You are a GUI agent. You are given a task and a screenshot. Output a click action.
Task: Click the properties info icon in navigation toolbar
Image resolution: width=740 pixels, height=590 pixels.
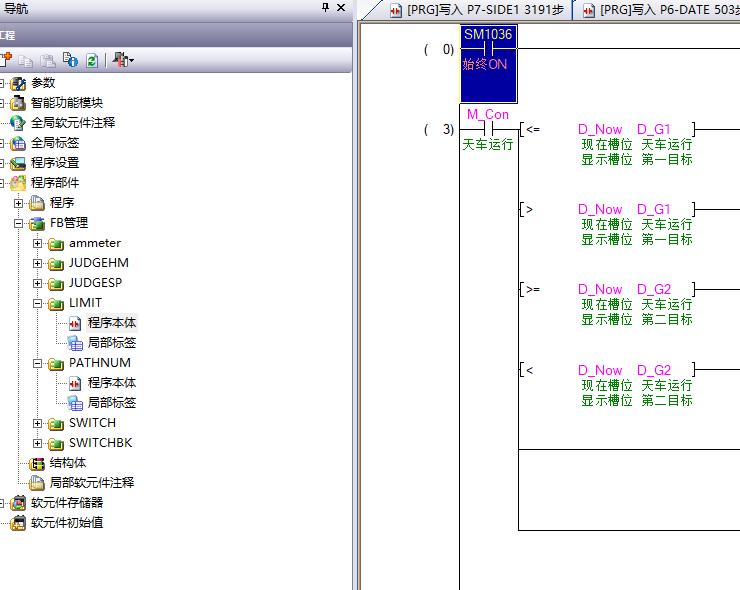click(69, 60)
